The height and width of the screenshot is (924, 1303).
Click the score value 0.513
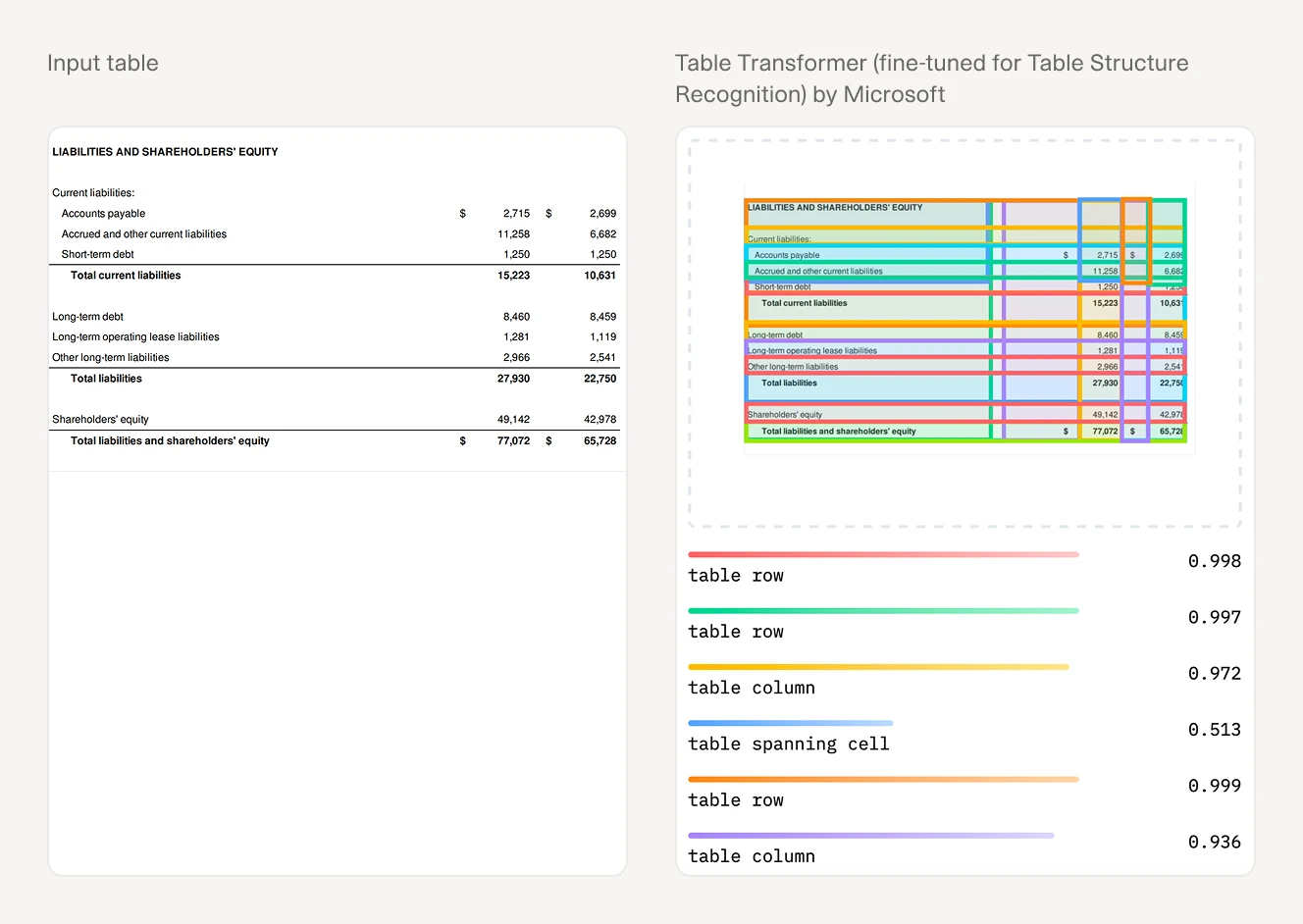pyautogui.click(x=1215, y=729)
